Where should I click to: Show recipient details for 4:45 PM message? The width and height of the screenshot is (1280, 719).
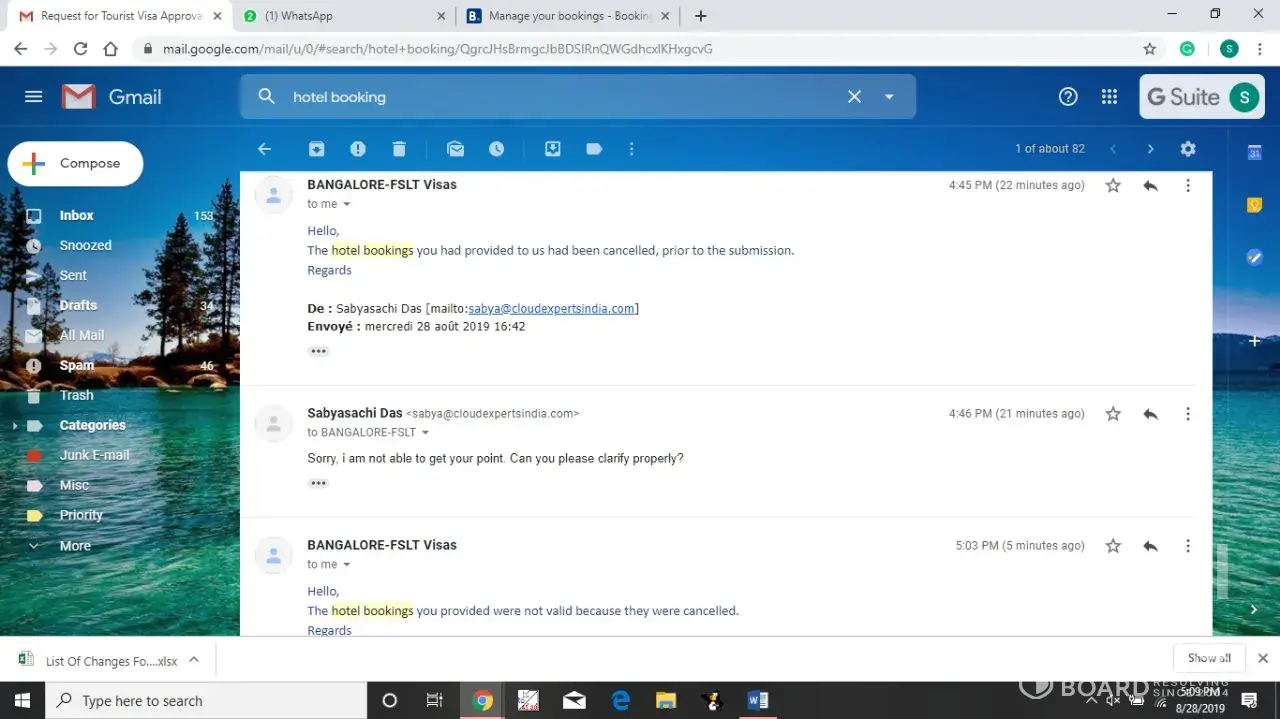coord(347,204)
